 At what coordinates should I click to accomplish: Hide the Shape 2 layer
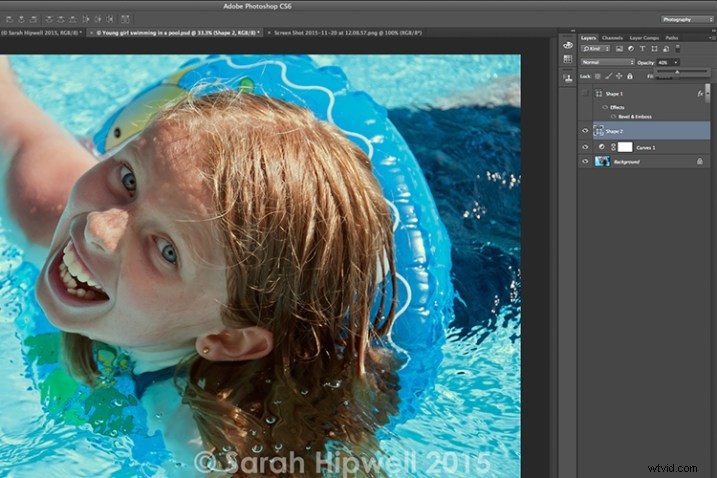coord(585,131)
